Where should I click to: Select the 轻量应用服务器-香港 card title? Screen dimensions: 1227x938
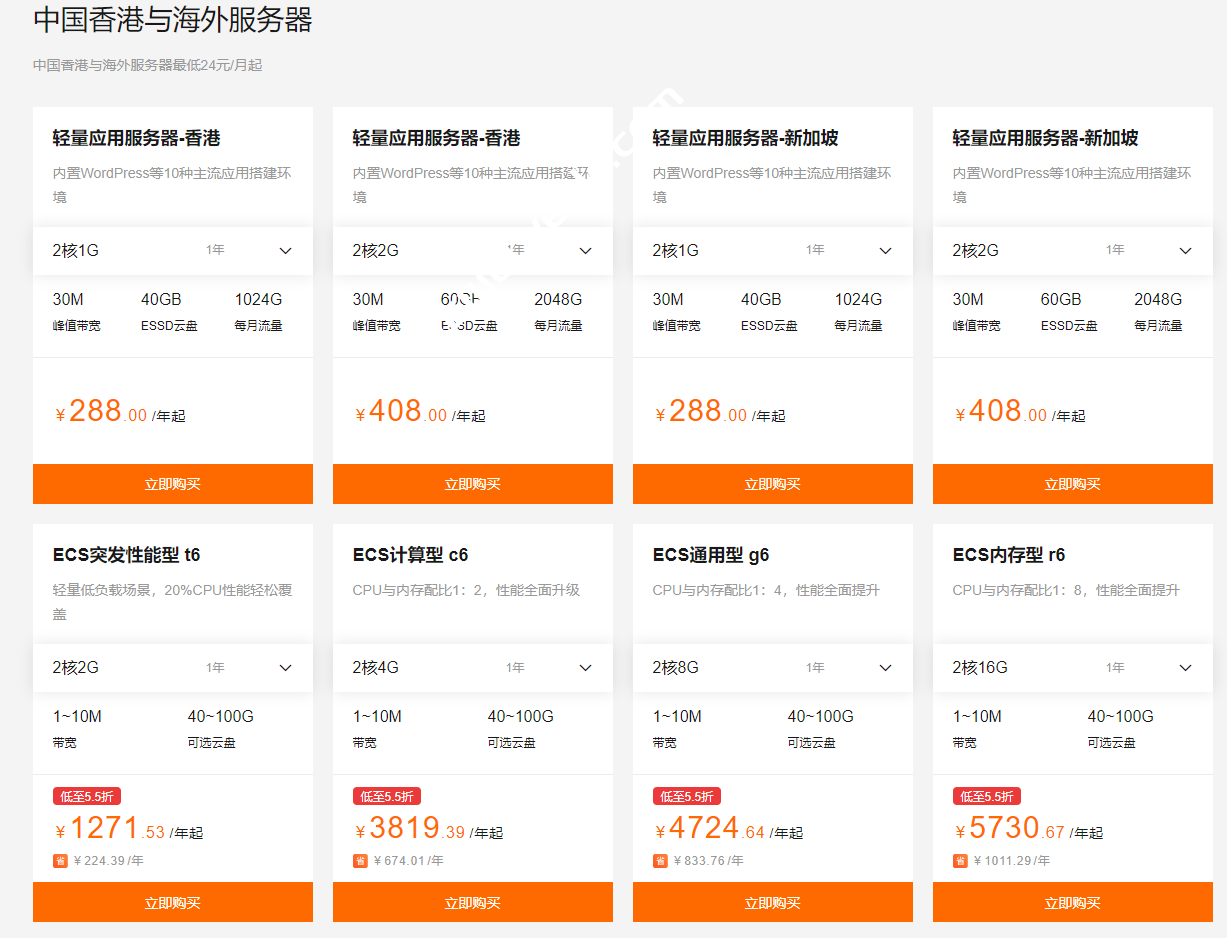[x=138, y=139]
